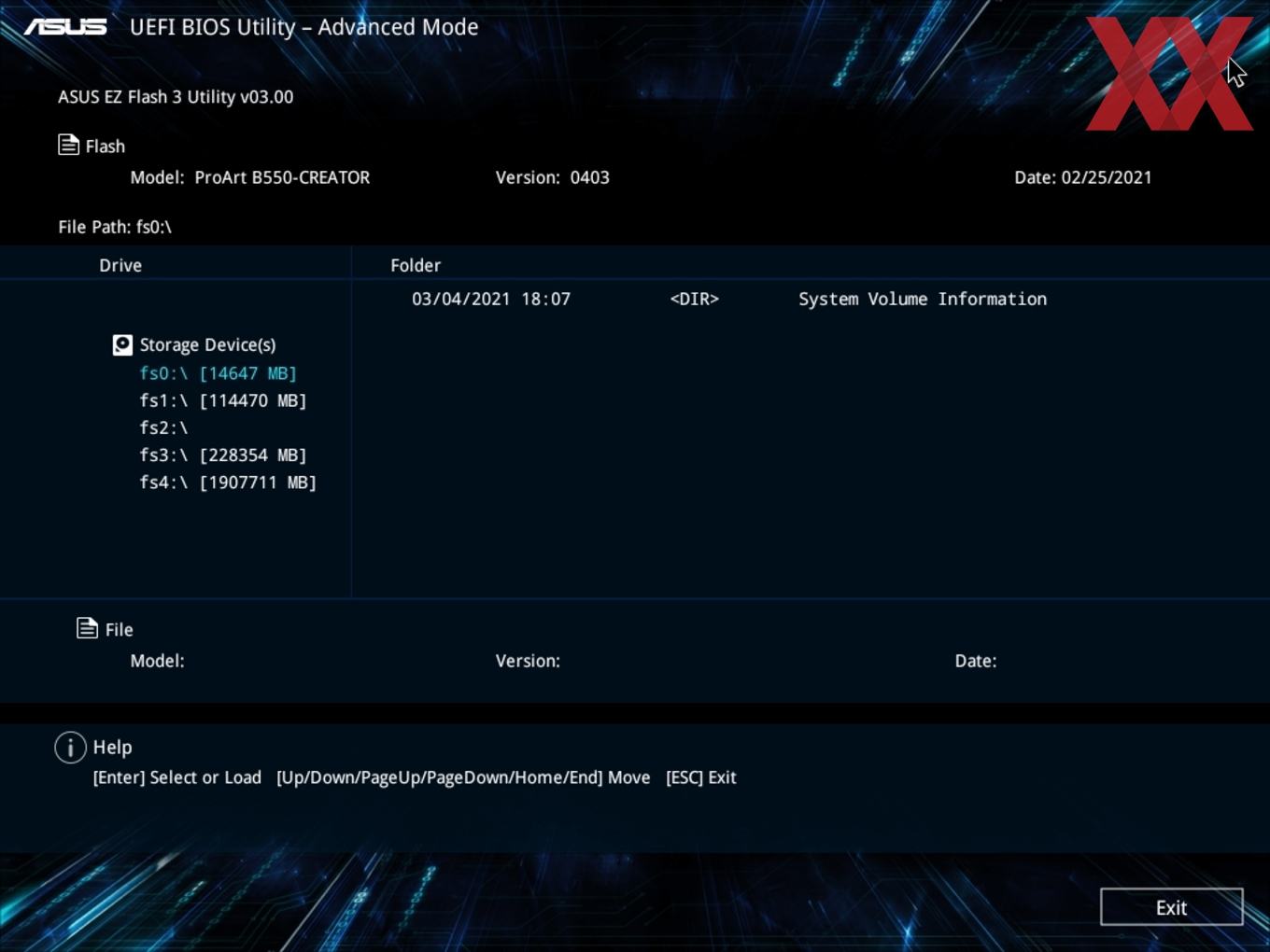Image resolution: width=1270 pixels, height=952 pixels.
Task: Select drive fs4:\ [1907711 MB]
Action: tap(228, 482)
